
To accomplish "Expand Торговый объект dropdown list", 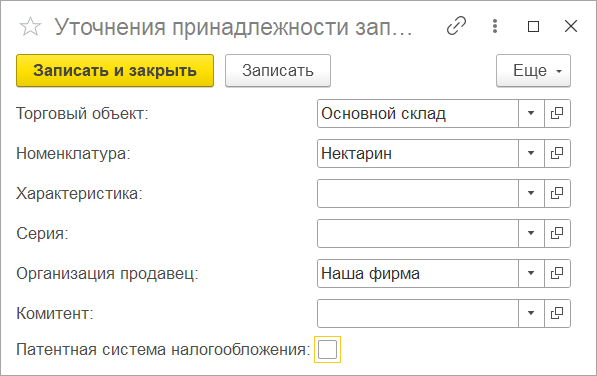I will 531,113.
